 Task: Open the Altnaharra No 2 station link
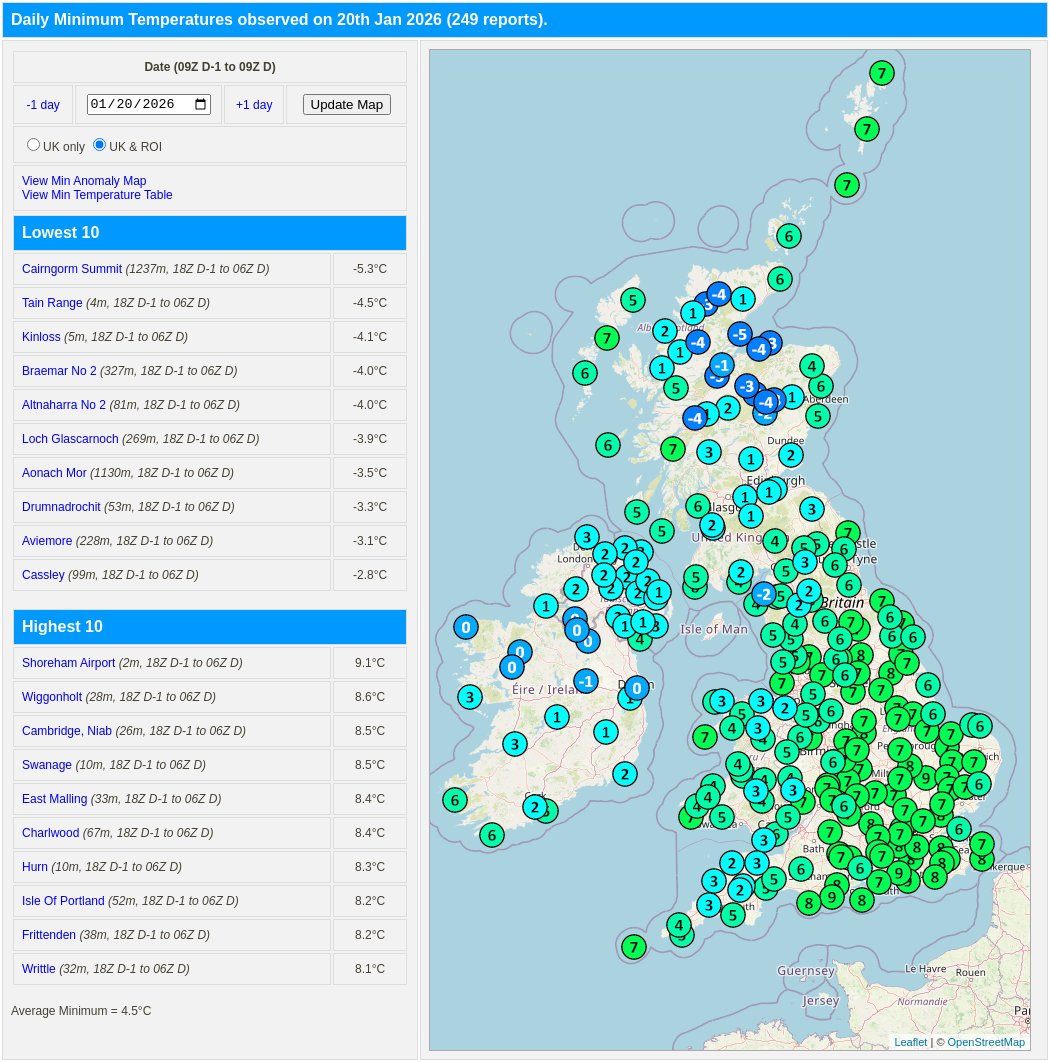pyautogui.click(x=64, y=404)
